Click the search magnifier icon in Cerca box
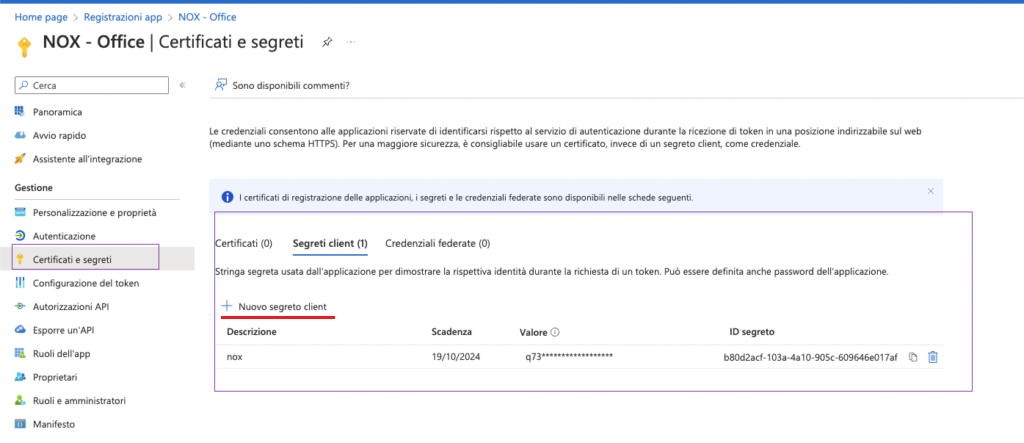1024x443 pixels. coord(24,85)
